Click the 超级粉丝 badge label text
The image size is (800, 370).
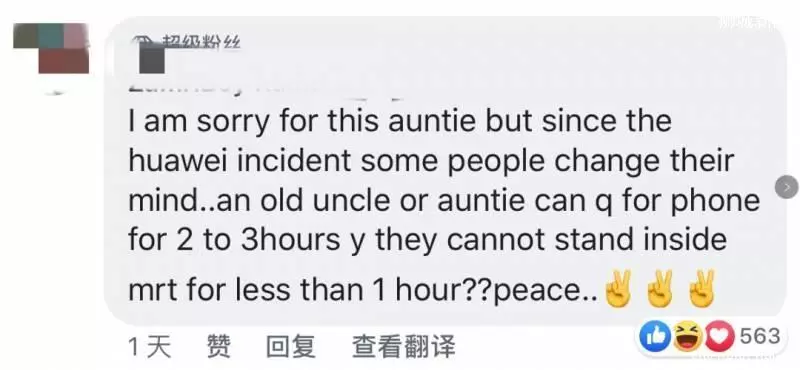202,43
